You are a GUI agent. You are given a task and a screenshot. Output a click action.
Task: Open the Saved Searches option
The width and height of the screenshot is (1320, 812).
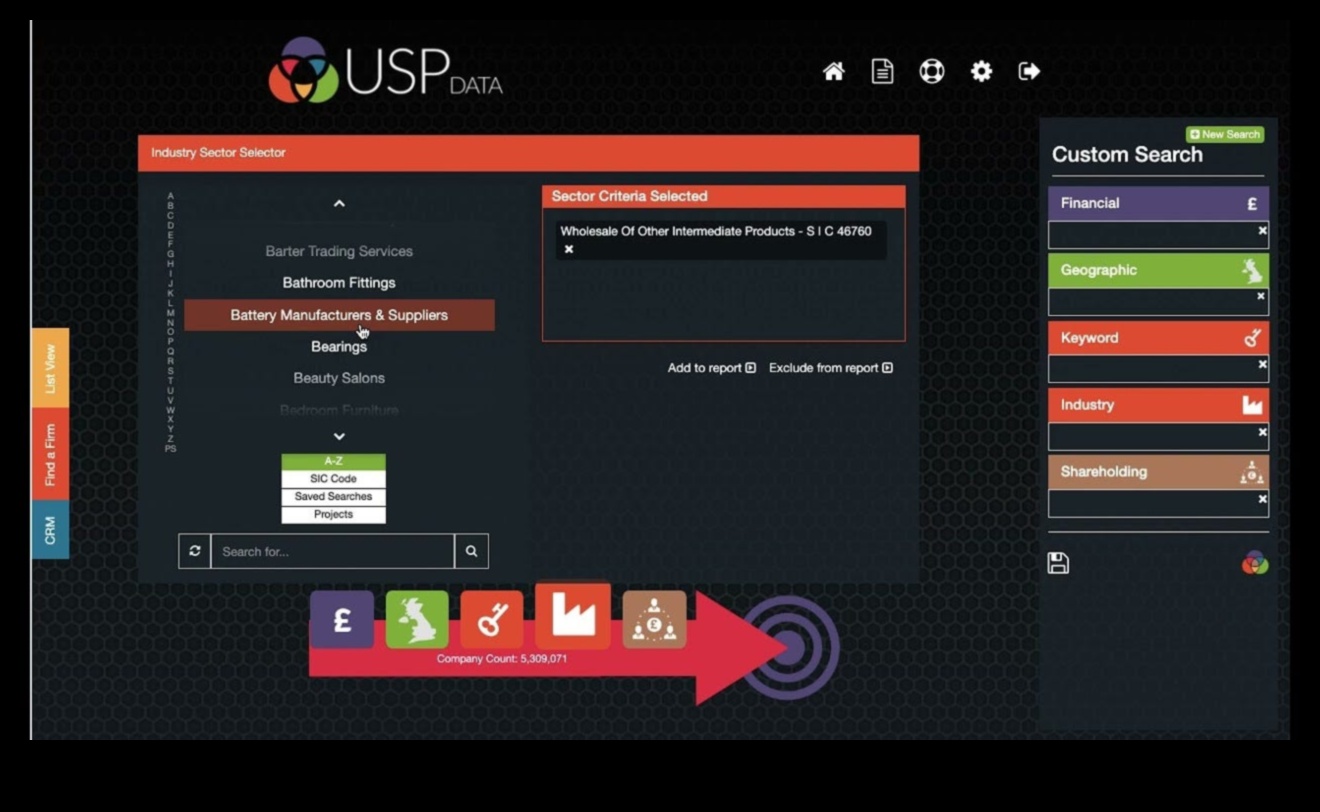(333, 497)
